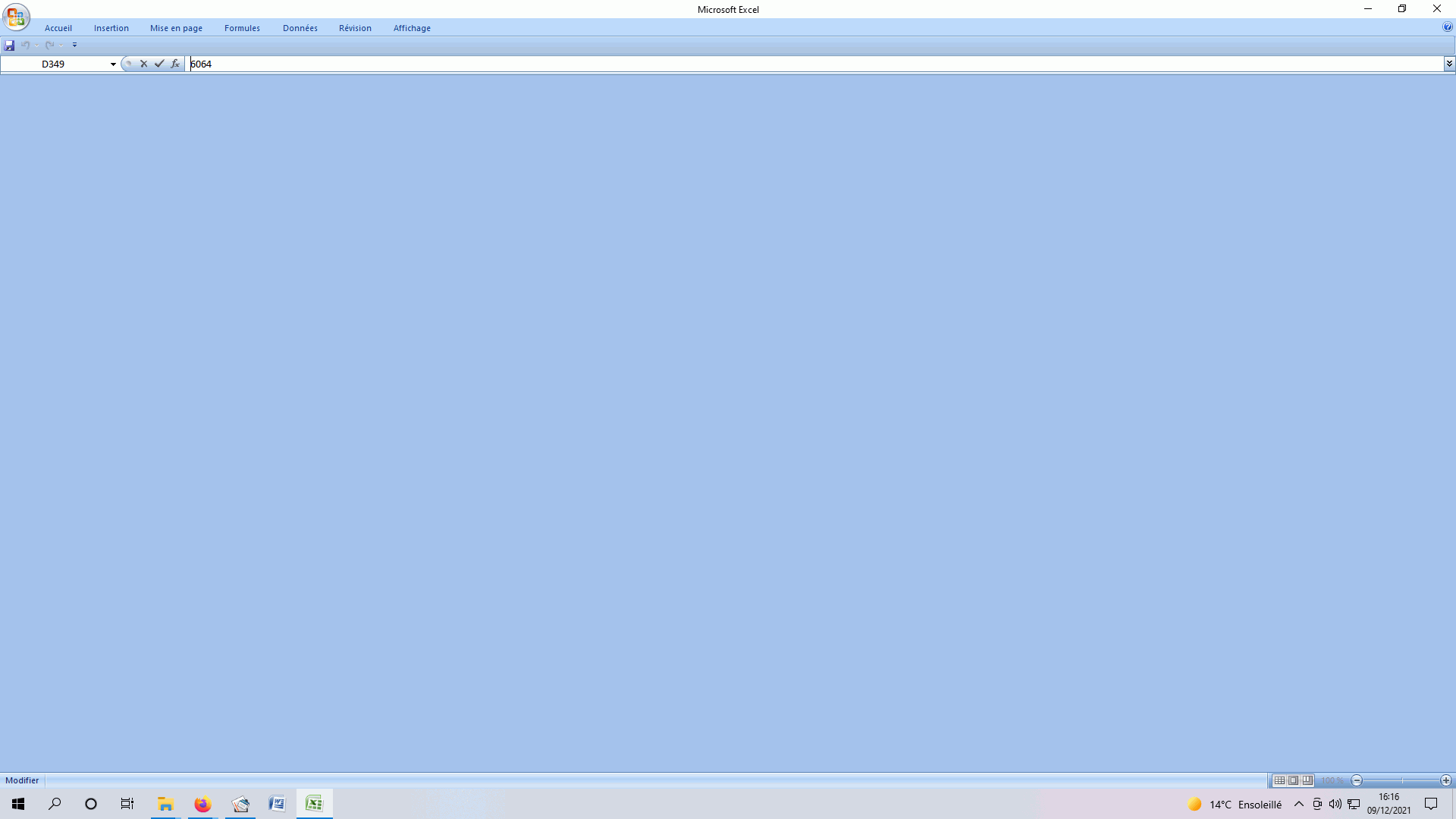Click the 100 % zoom level button
The image size is (1456, 819).
1332,780
